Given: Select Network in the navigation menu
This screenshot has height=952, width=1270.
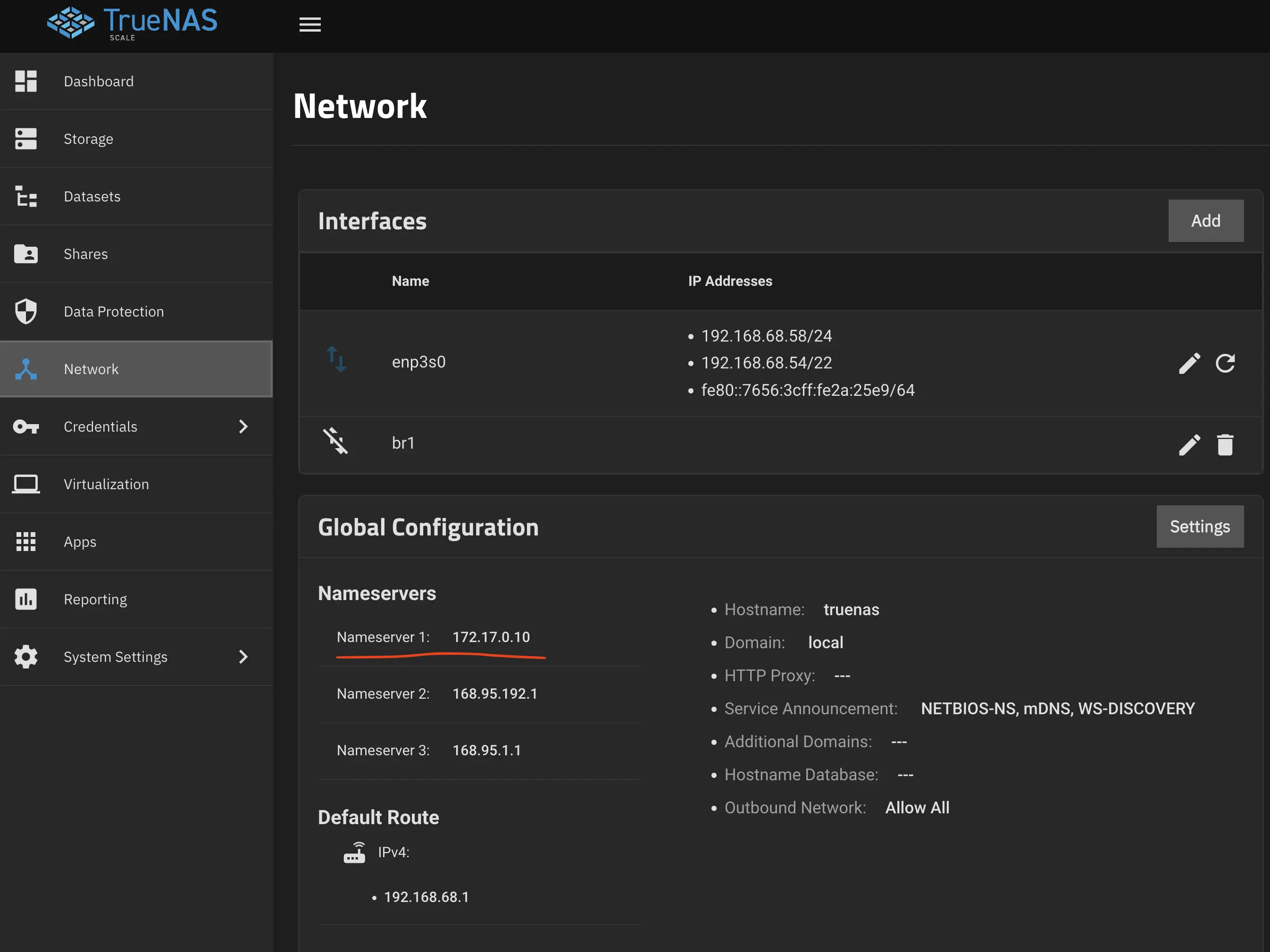Looking at the screenshot, I should tap(92, 369).
